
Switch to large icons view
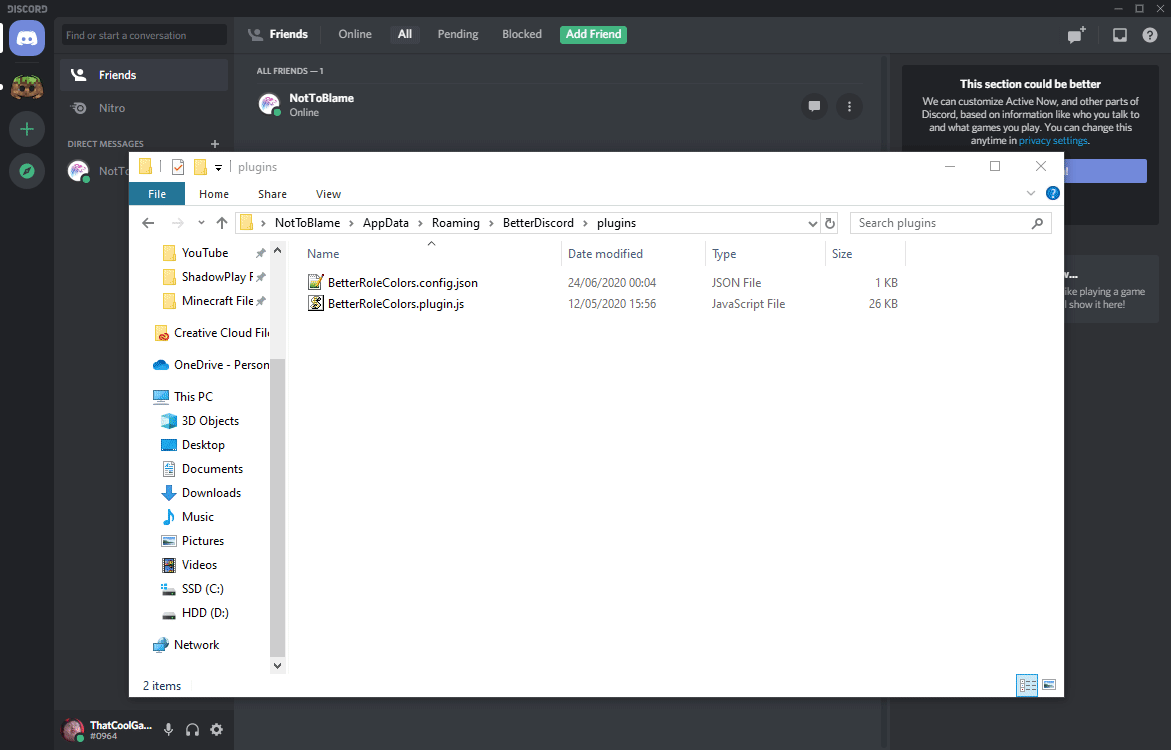point(1048,685)
